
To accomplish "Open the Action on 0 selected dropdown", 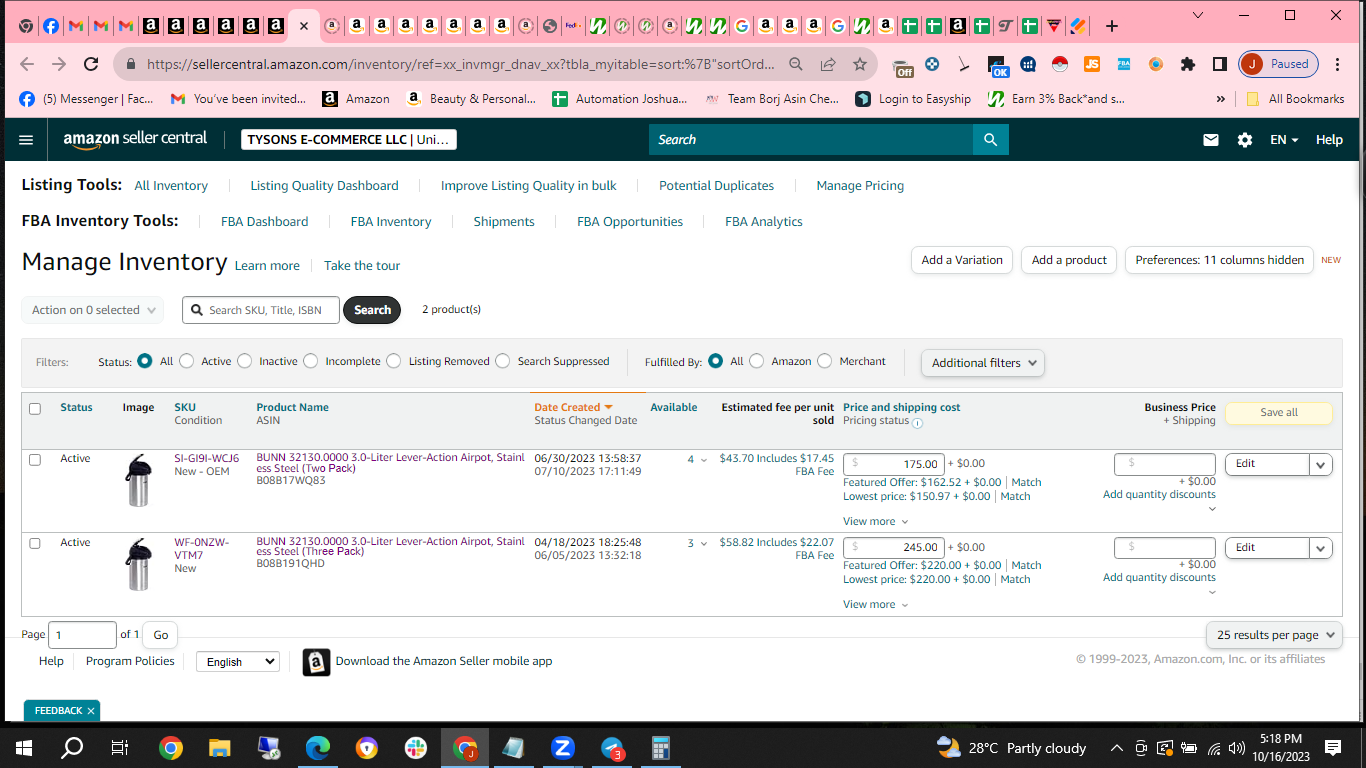I will [93, 310].
